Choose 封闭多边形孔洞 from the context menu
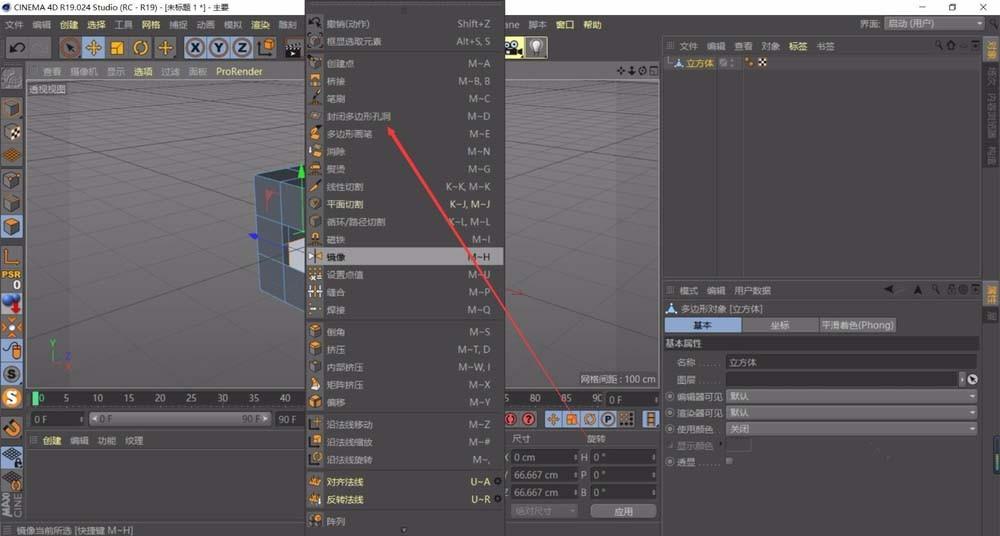 [405, 116]
